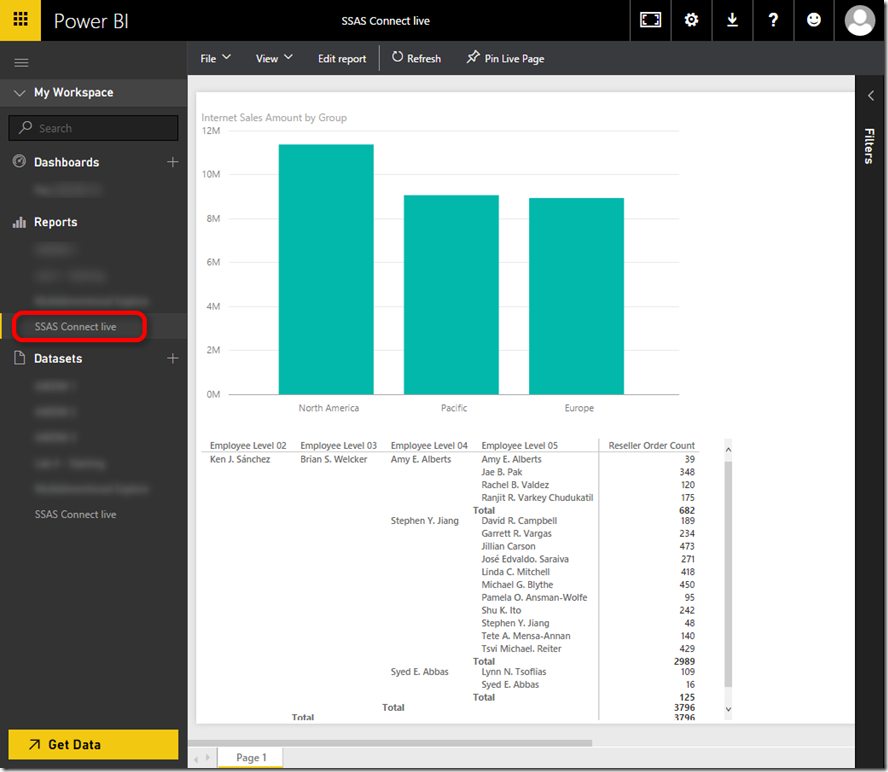Click Employee Level 03 column header

(339, 445)
